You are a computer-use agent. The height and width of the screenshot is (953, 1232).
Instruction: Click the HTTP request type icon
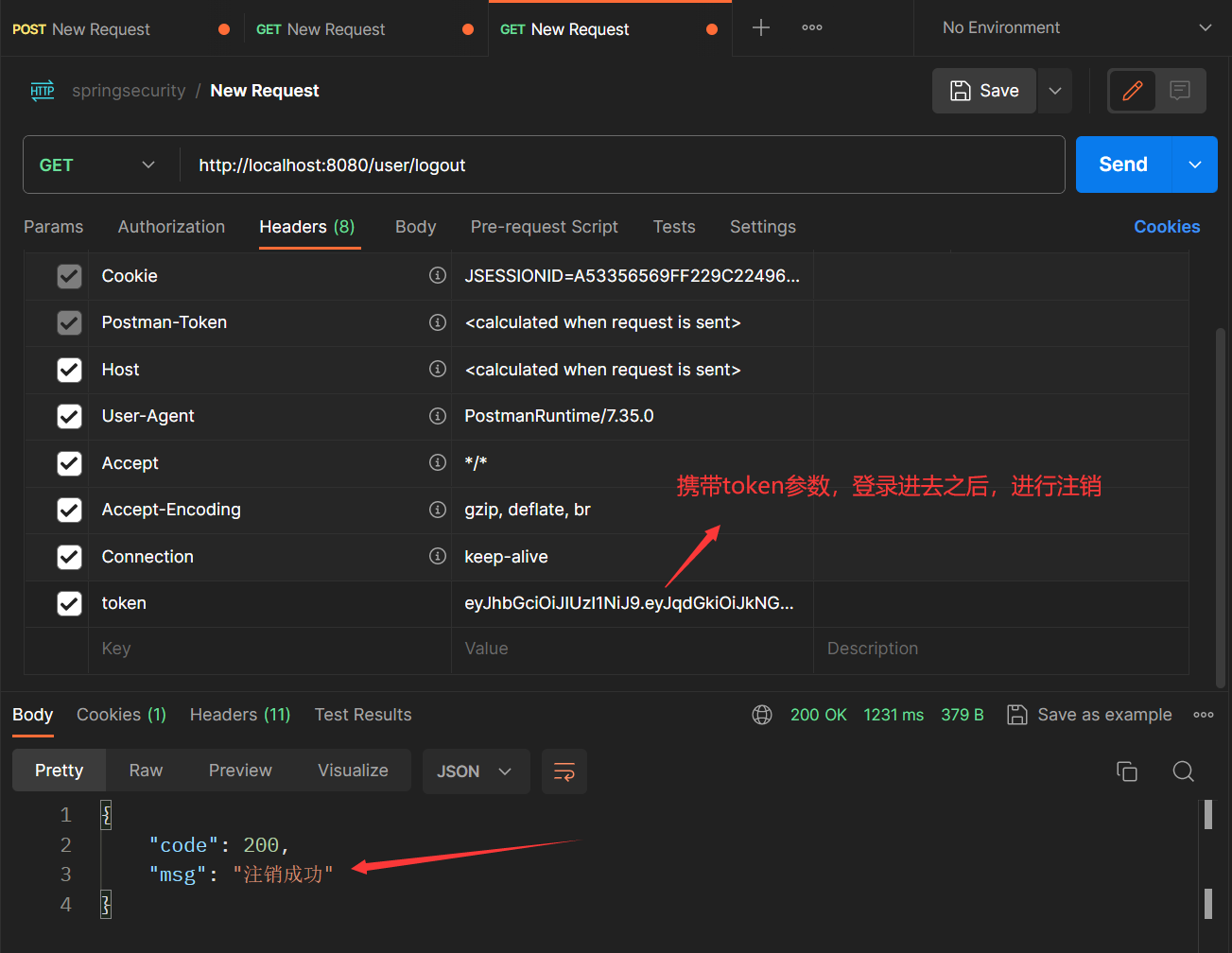pyautogui.click(x=43, y=91)
